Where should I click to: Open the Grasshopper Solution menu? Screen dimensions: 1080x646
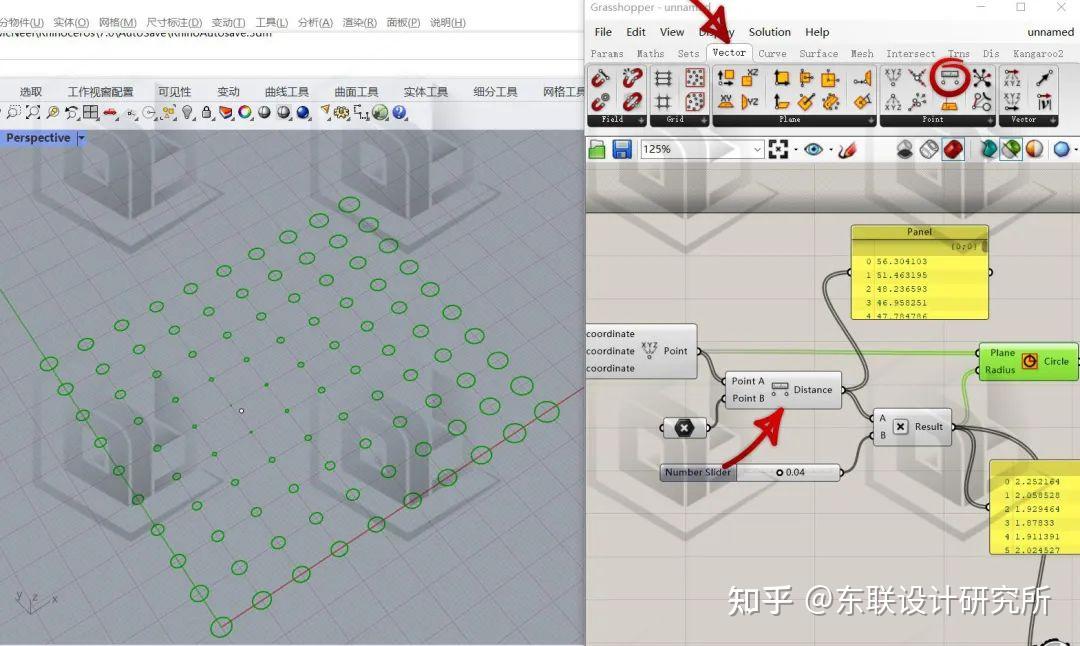(769, 32)
